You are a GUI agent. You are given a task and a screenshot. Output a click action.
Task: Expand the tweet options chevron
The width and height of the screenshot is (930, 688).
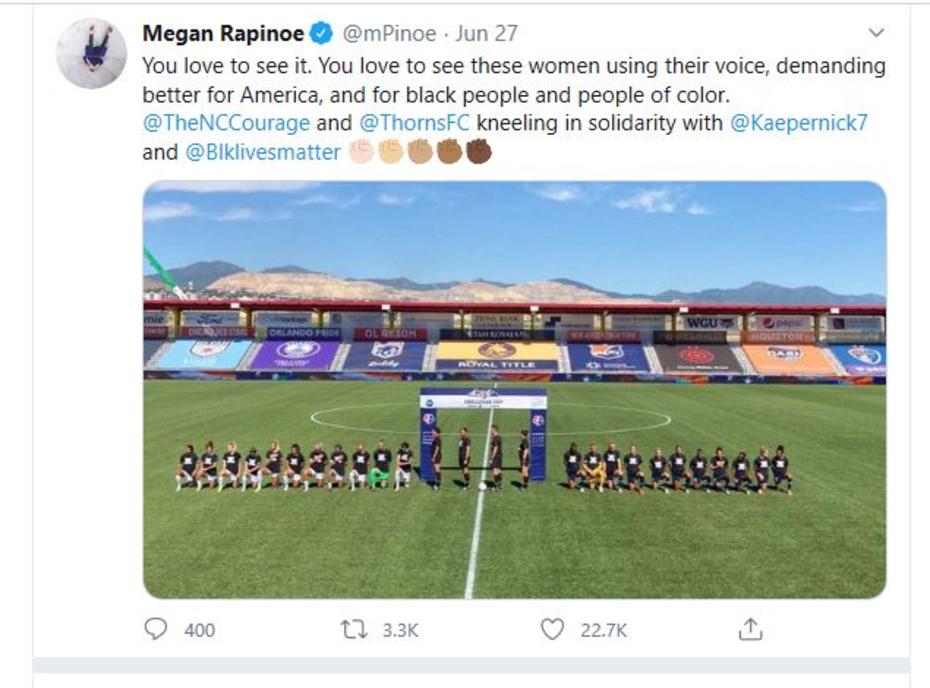(x=876, y=33)
